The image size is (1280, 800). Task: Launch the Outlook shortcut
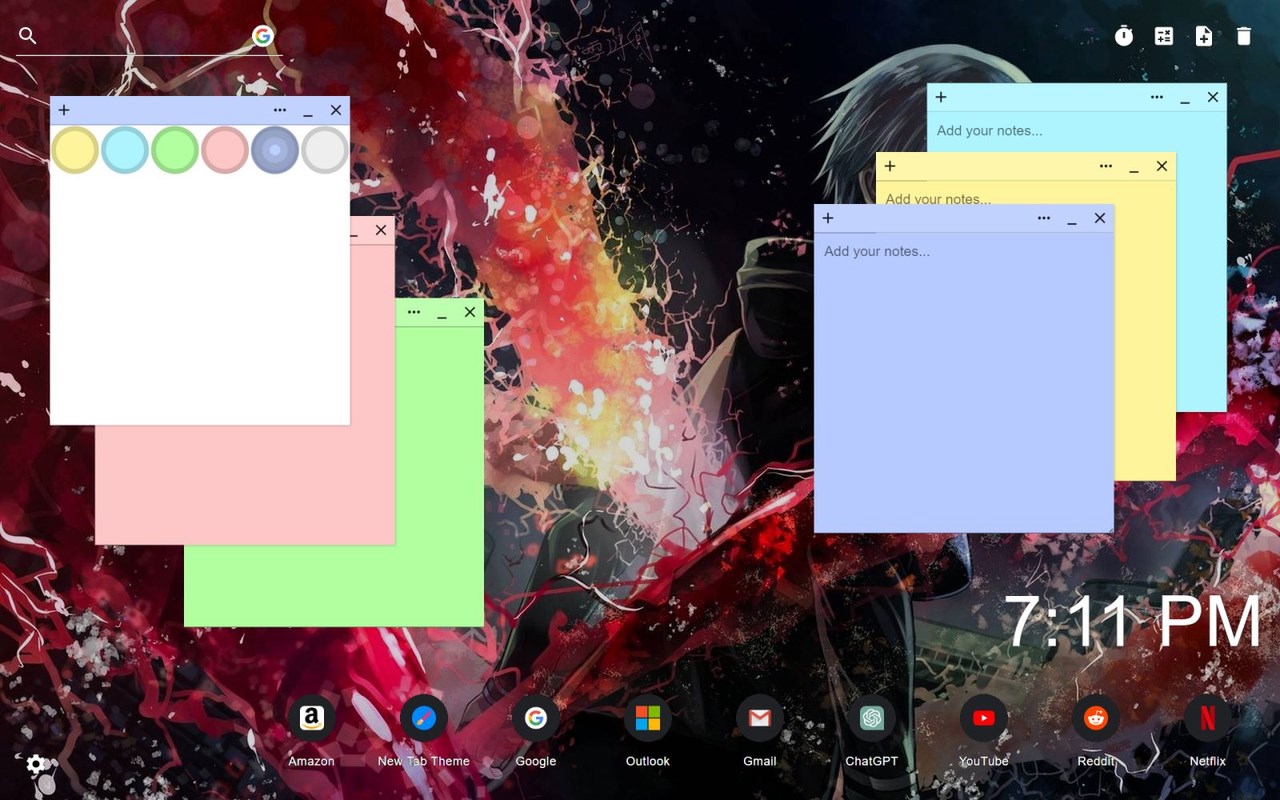[x=648, y=718]
